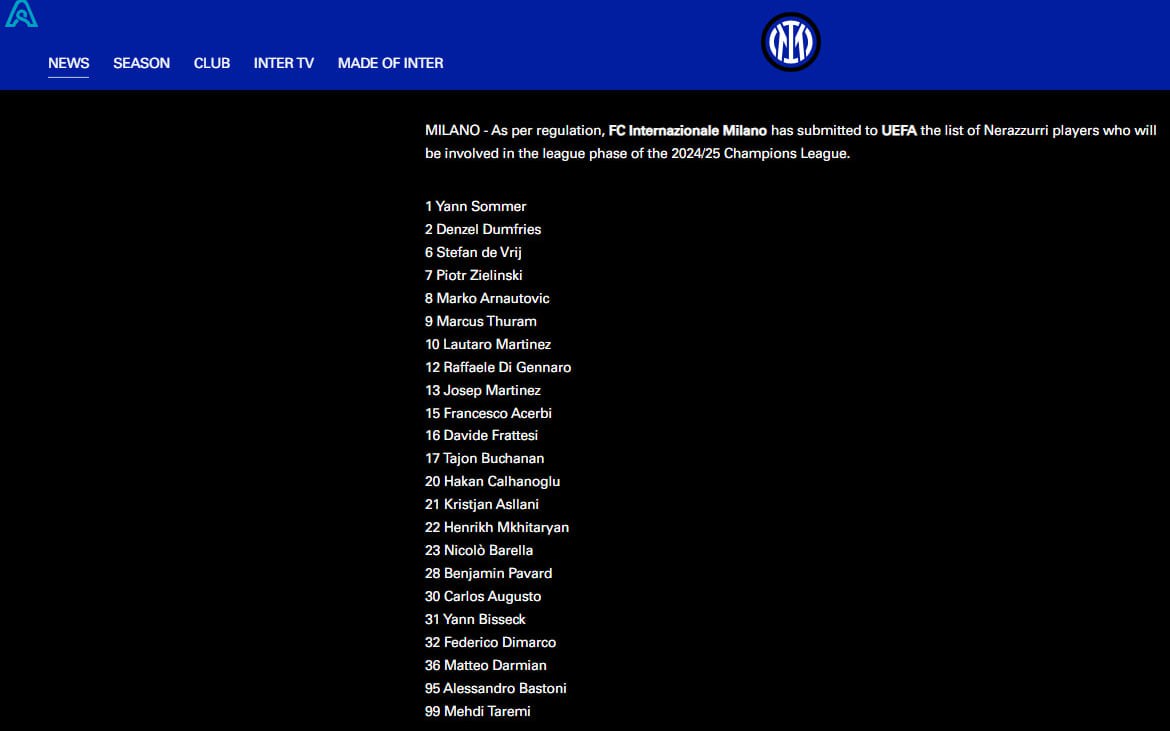Select 20 Hakan Calhanoglu in the list

click(492, 481)
